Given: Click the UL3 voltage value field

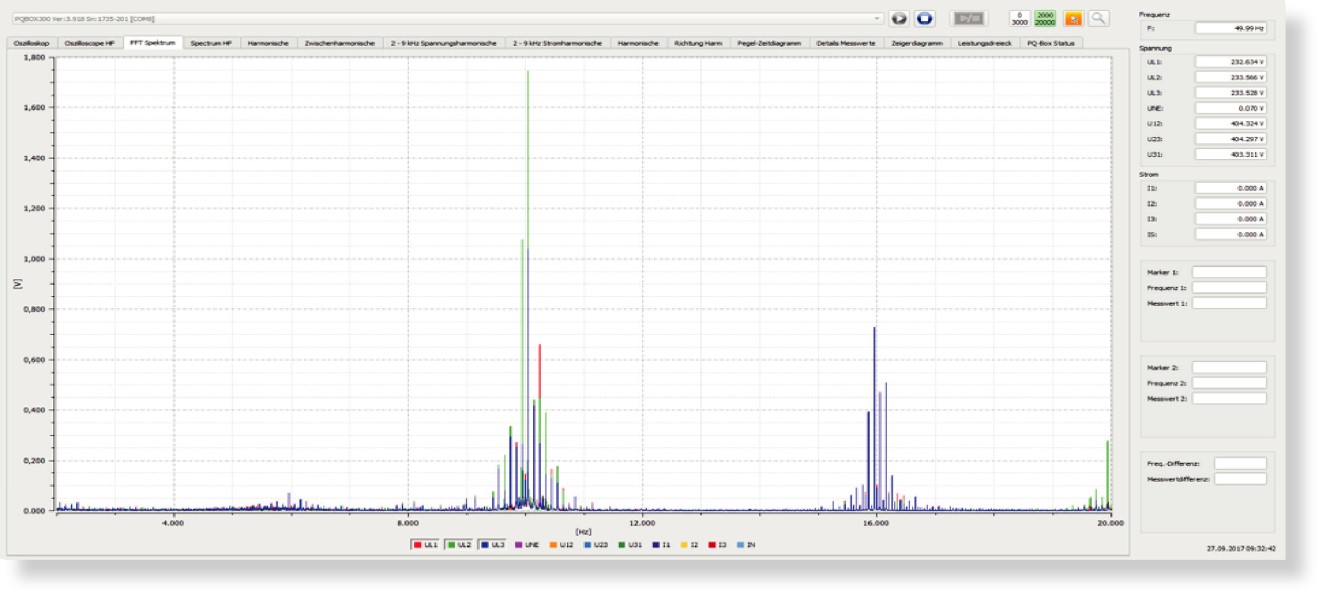Looking at the screenshot, I should (x=1230, y=92).
